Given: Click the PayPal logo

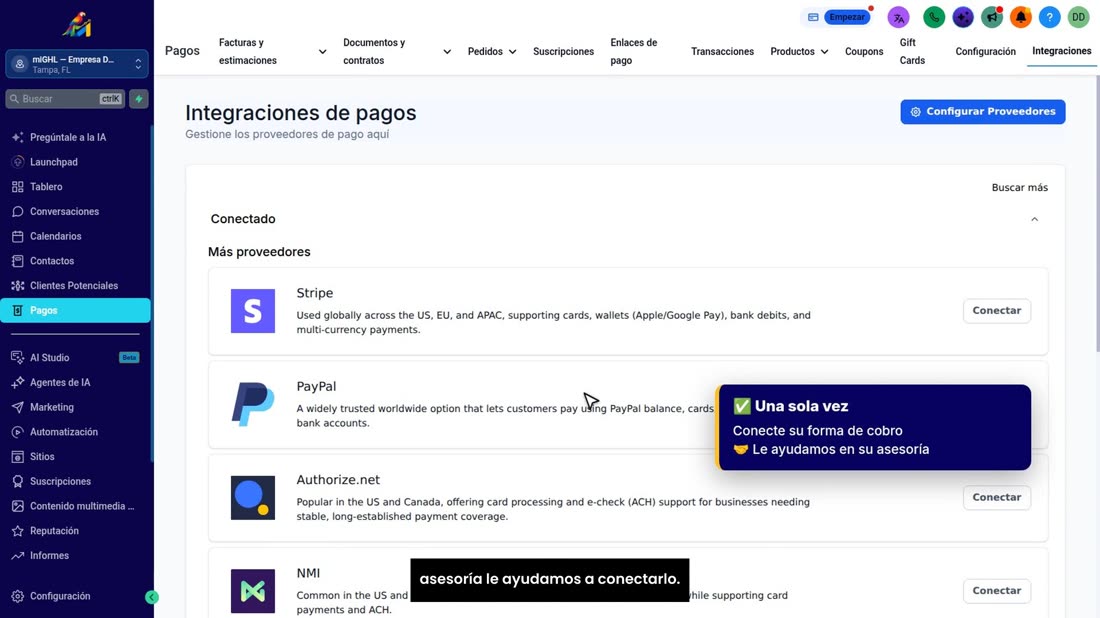Looking at the screenshot, I should coord(253,404).
